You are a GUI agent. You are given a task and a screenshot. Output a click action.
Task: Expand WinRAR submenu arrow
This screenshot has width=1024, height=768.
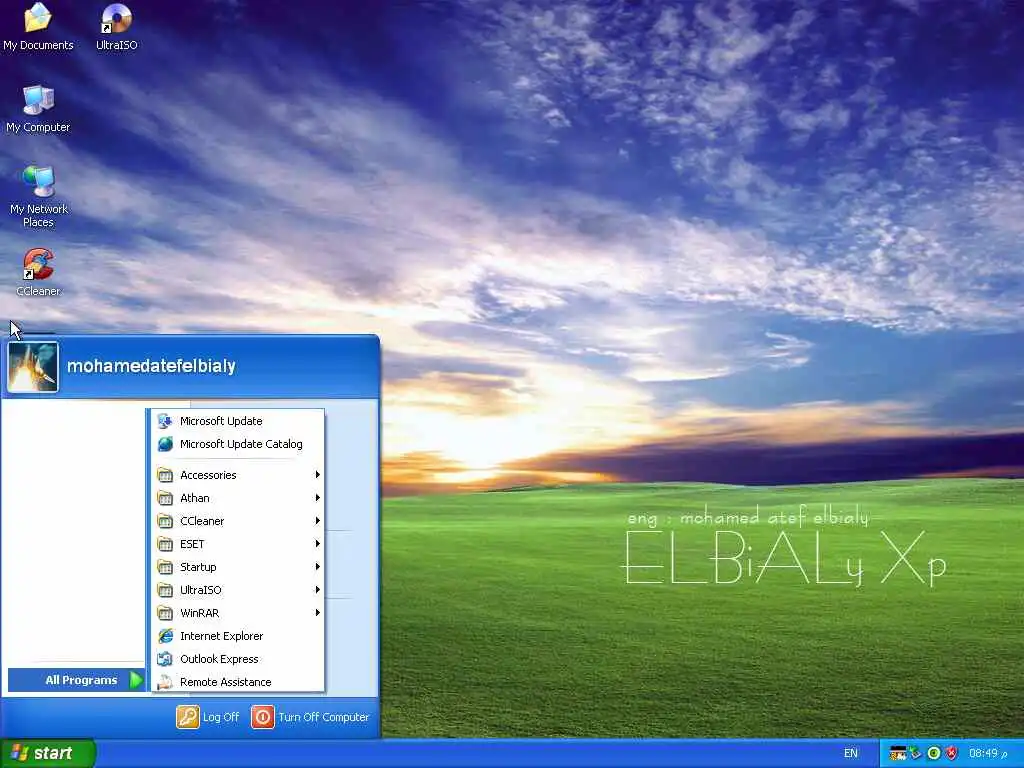[317, 613]
